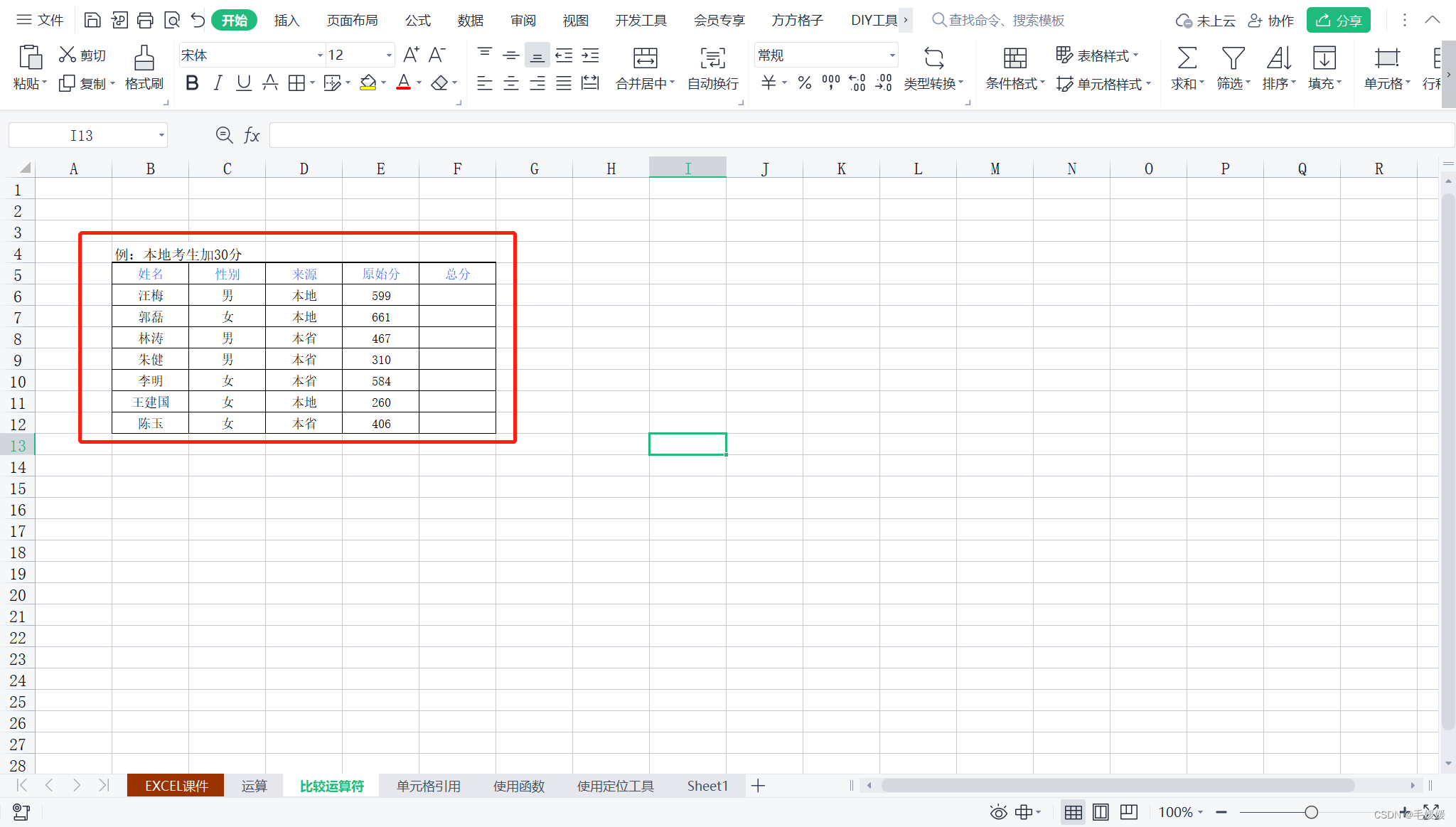The width and height of the screenshot is (1456, 827).
Task: Toggle Bold formatting
Action: tap(192, 83)
